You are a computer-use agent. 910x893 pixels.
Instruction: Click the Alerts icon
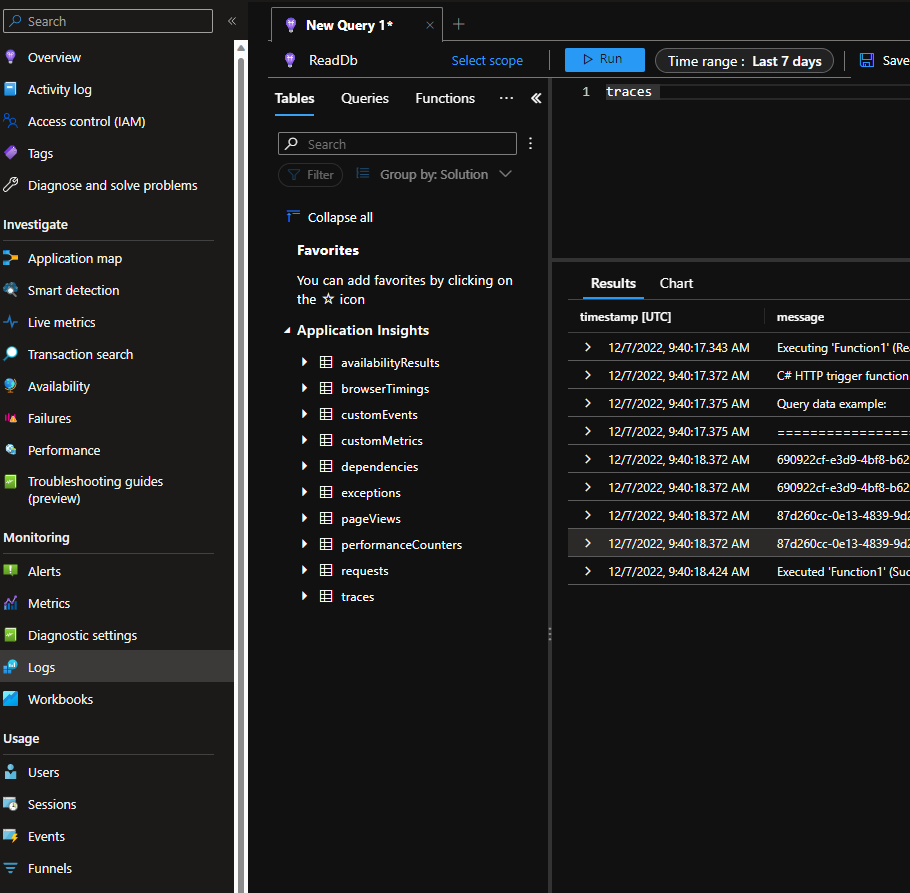(x=10, y=570)
